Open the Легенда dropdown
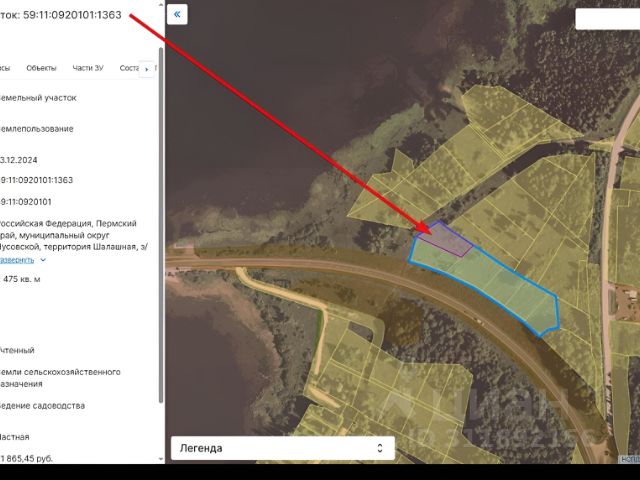This screenshot has height=480, width=640. pos(283,448)
